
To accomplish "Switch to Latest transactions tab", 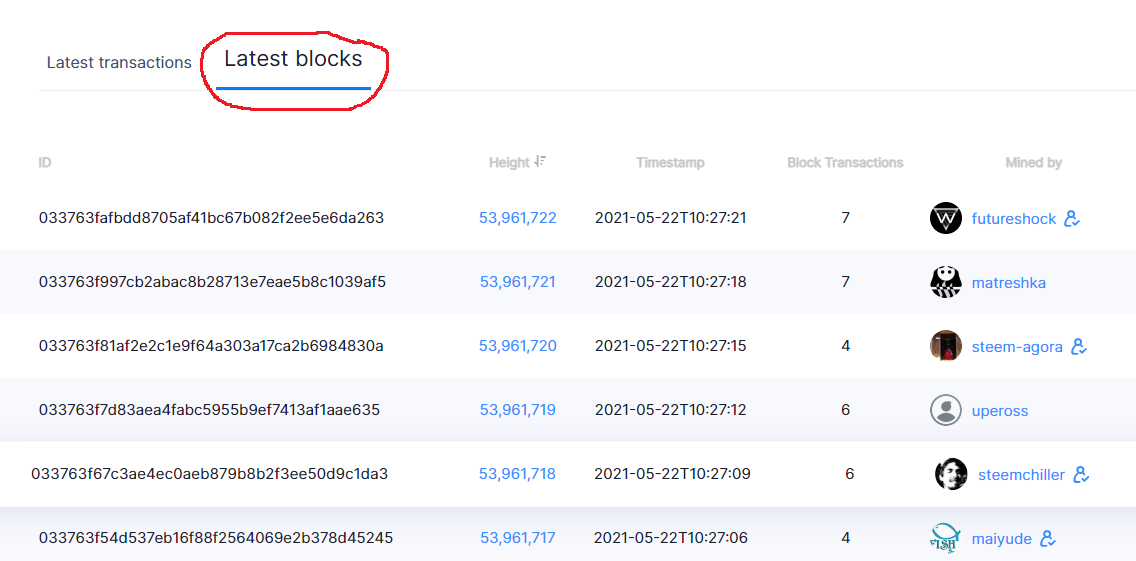I will pos(119,63).
